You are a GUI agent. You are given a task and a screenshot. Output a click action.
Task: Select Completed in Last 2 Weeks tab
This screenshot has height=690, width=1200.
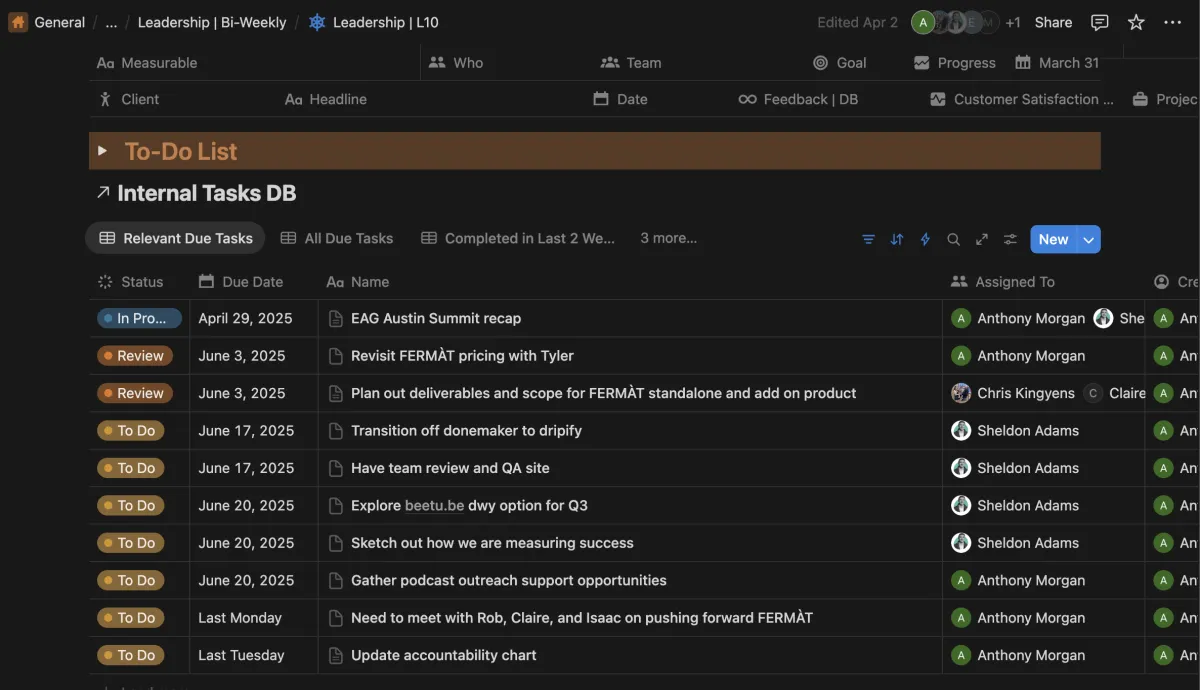click(x=518, y=238)
